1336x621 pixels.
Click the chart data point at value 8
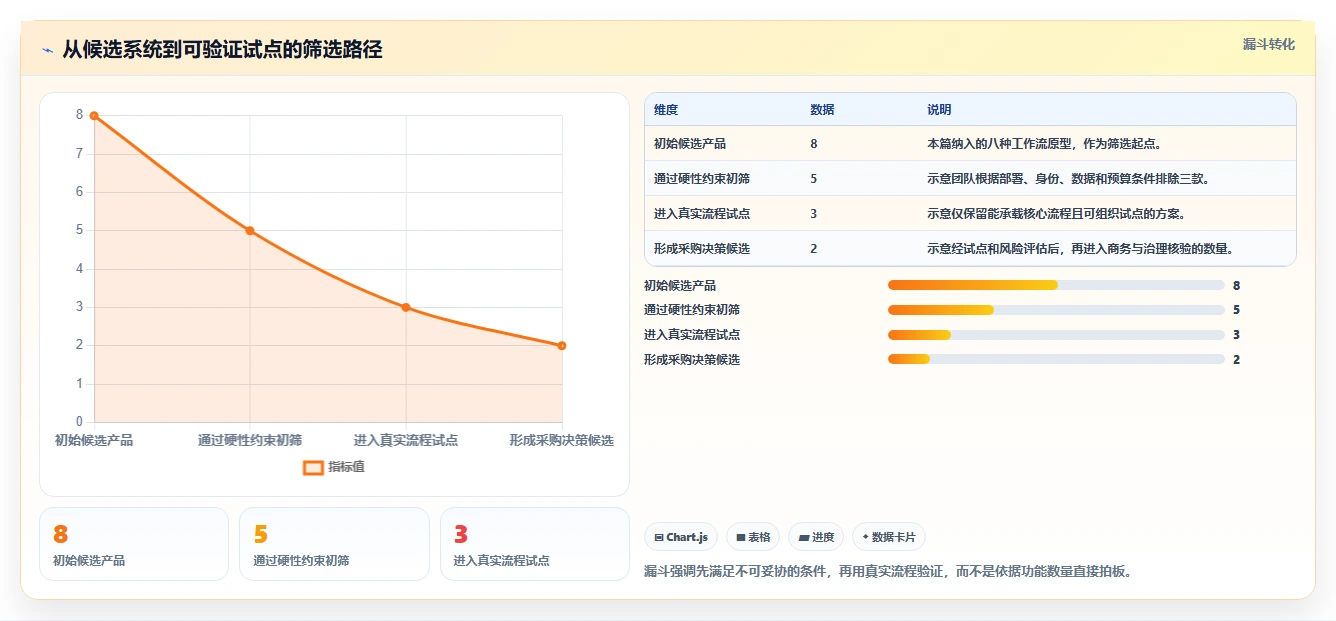(x=94, y=116)
